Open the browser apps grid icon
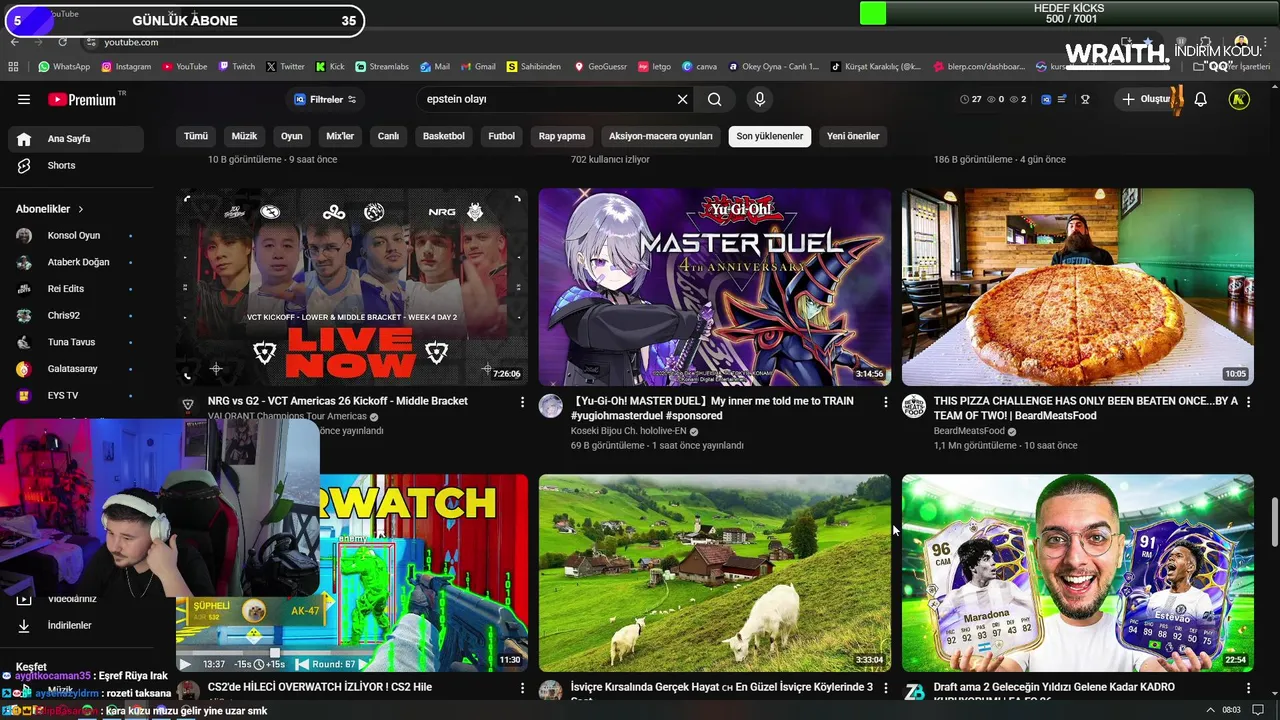Viewport: 1280px width, 720px height. click(13, 67)
